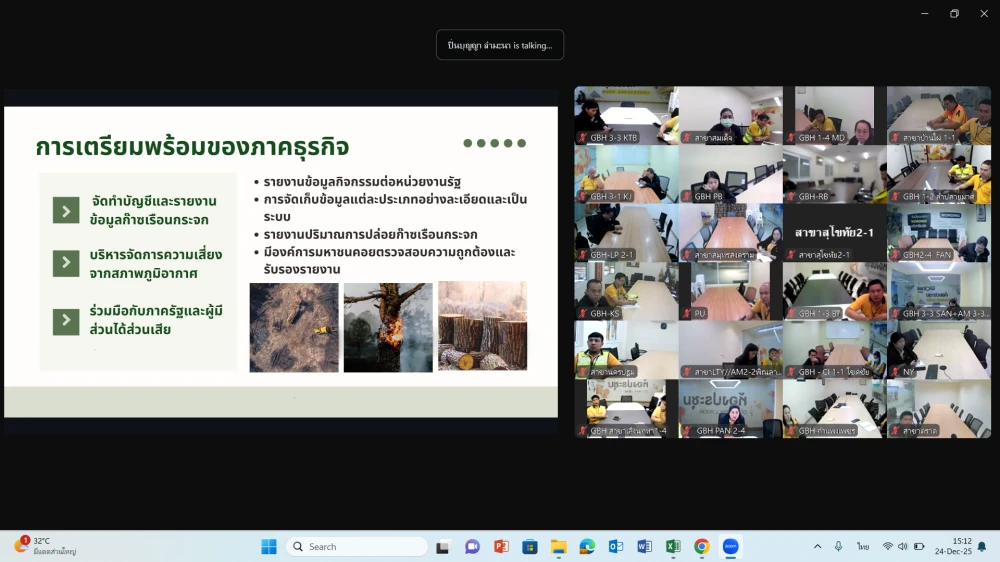Screen dimensions: 1000x562
Task: Open Task View from the taskbar
Action: (x=443, y=547)
